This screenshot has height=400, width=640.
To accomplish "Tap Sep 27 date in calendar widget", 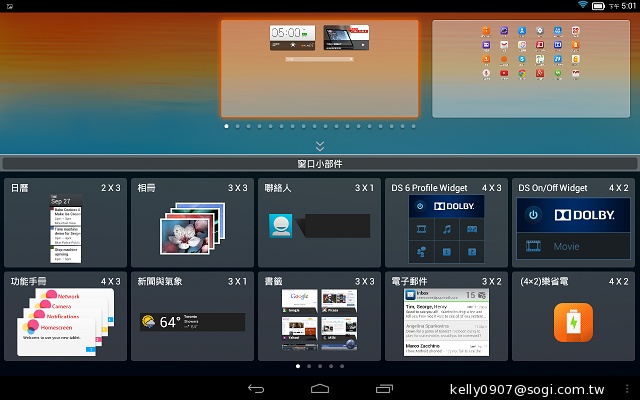I will [61, 201].
